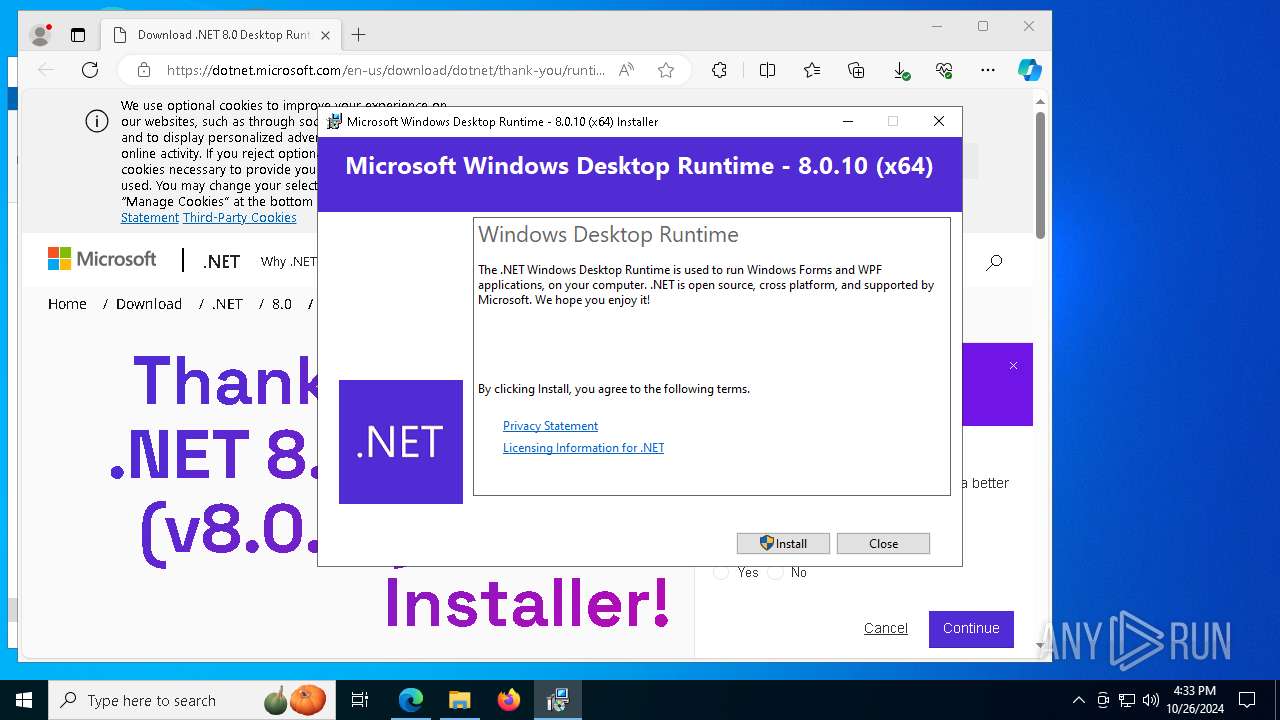Open Third-Party Cookies link in banner
Screen dimensions: 1280x720
tap(239, 218)
